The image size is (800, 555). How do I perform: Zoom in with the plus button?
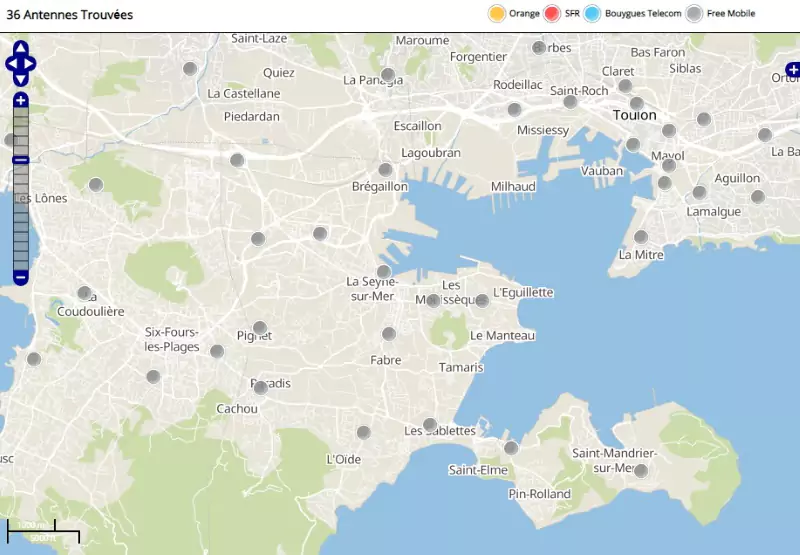tap(21, 100)
